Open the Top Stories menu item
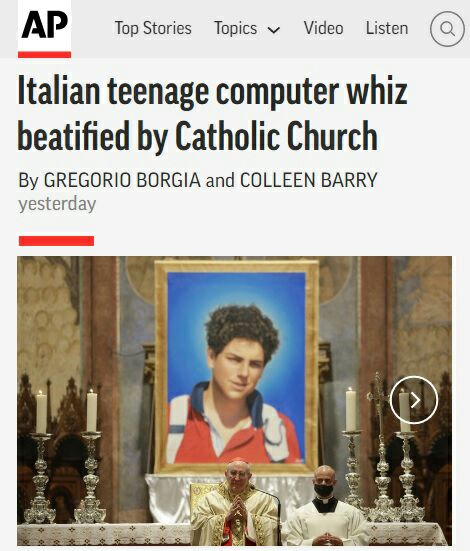470x551 pixels. (153, 28)
